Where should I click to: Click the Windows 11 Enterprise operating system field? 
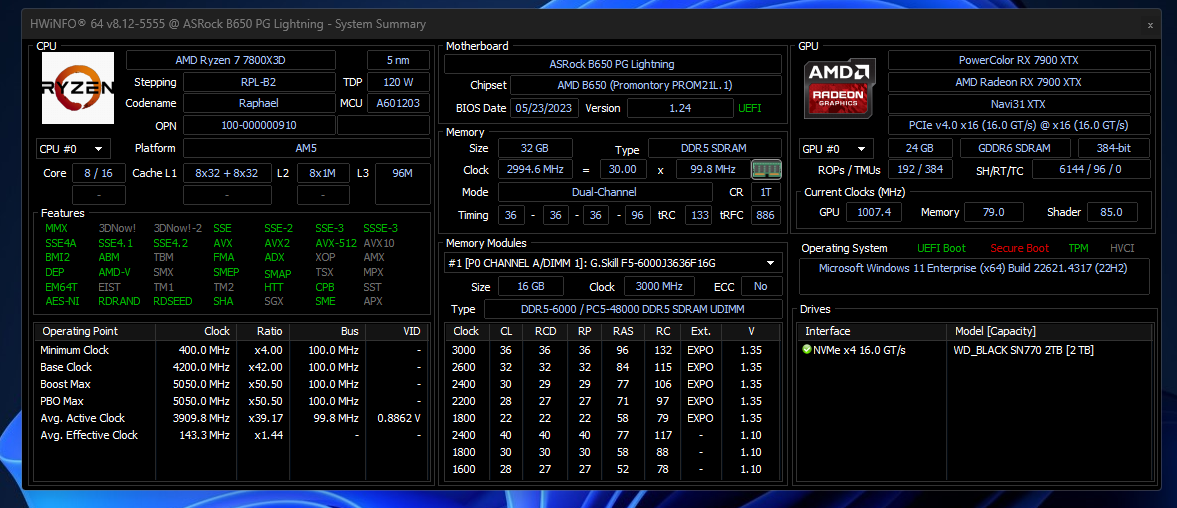coord(973,268)
